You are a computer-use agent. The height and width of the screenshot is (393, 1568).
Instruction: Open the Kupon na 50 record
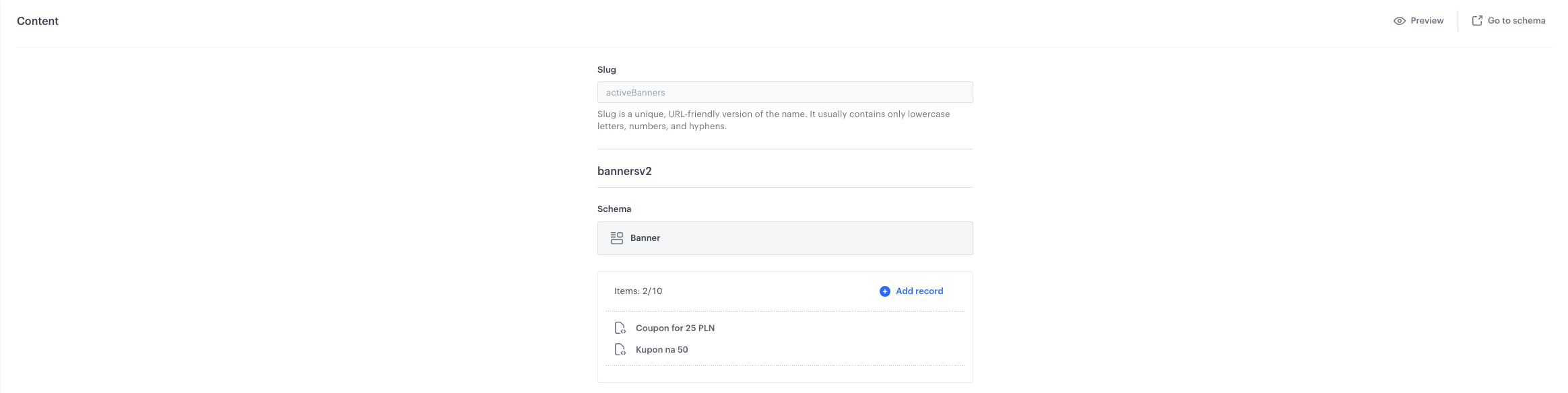(661, 350)
